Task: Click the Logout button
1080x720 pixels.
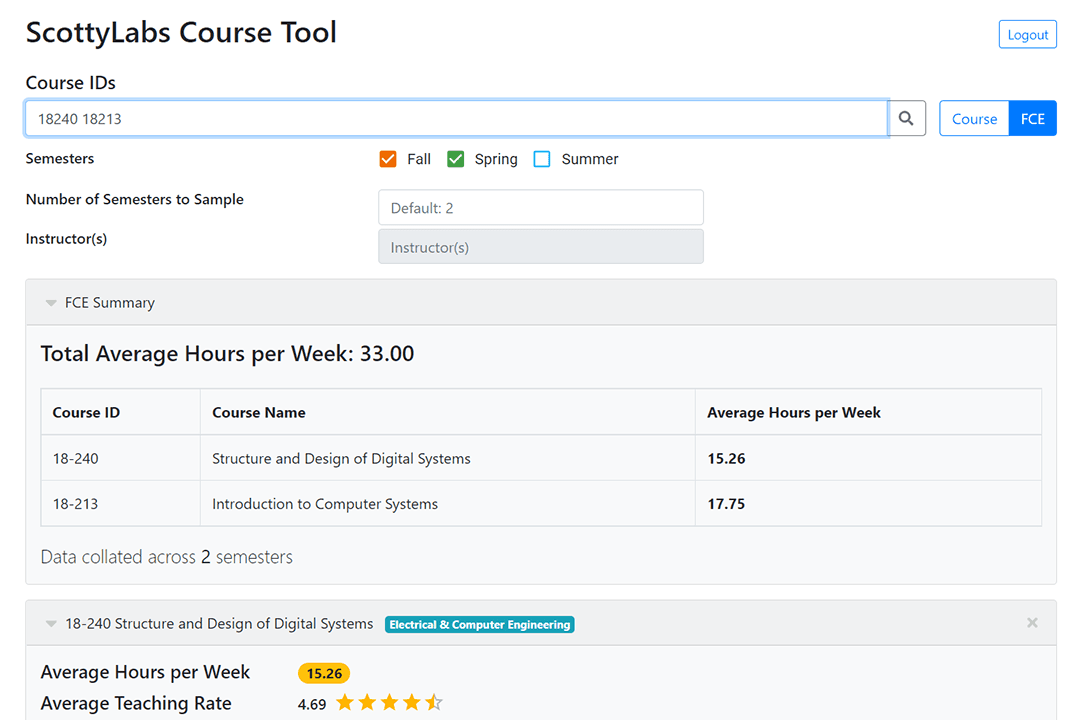Action: coord(1027,34)
